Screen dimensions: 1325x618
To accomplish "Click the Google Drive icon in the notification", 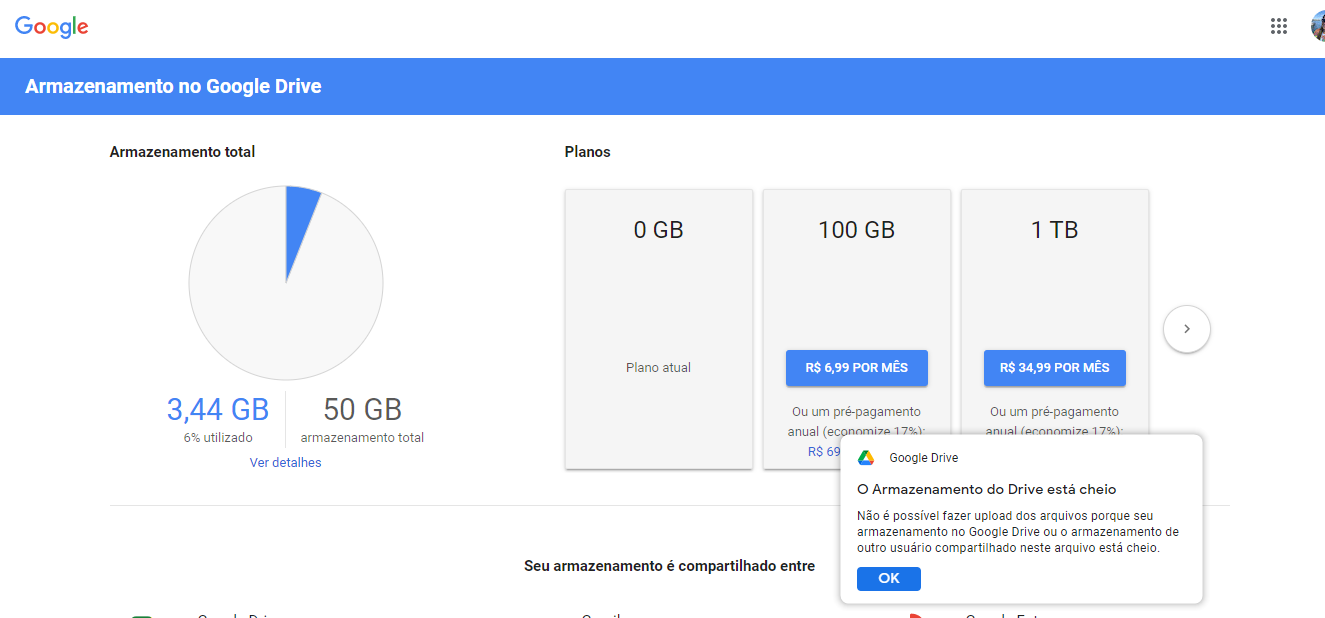I will coord(866,458).
